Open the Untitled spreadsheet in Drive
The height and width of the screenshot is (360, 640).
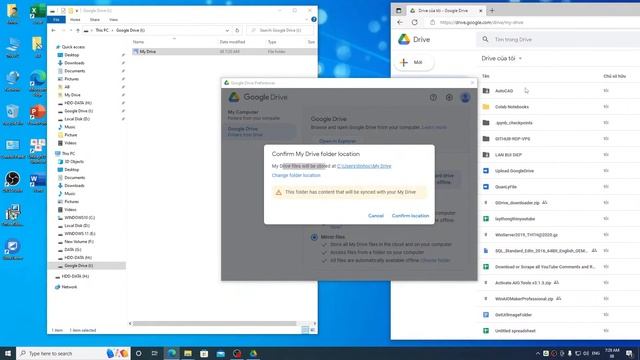point(515,331)
